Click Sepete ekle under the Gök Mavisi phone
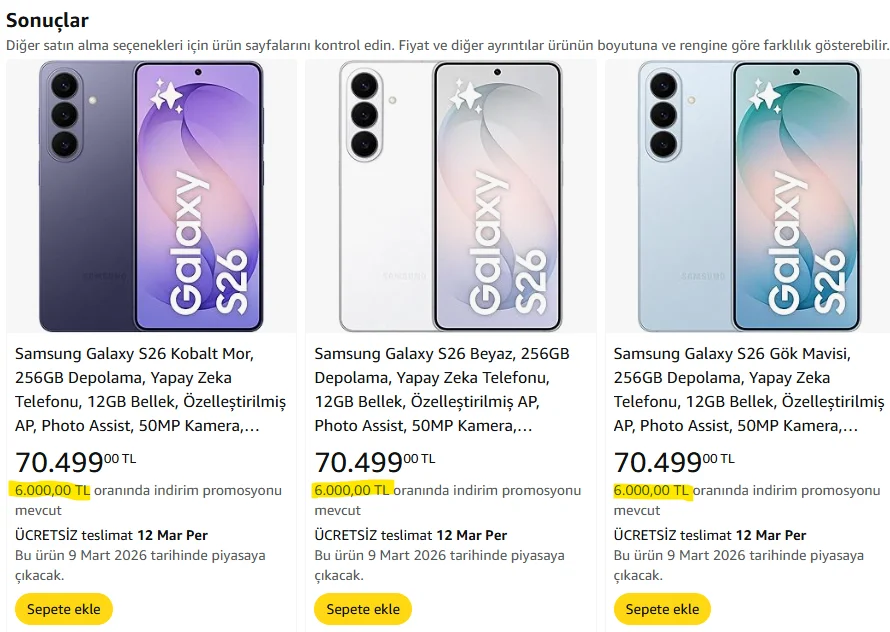The height and width of the screenshot is (632, 890). (662, 609)
